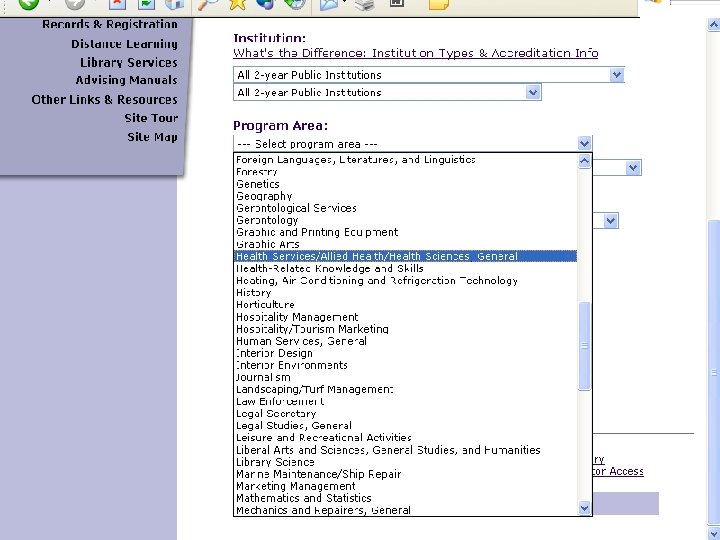Select Marketing Management option
This screenshot has width=720, height=540.
405,486
